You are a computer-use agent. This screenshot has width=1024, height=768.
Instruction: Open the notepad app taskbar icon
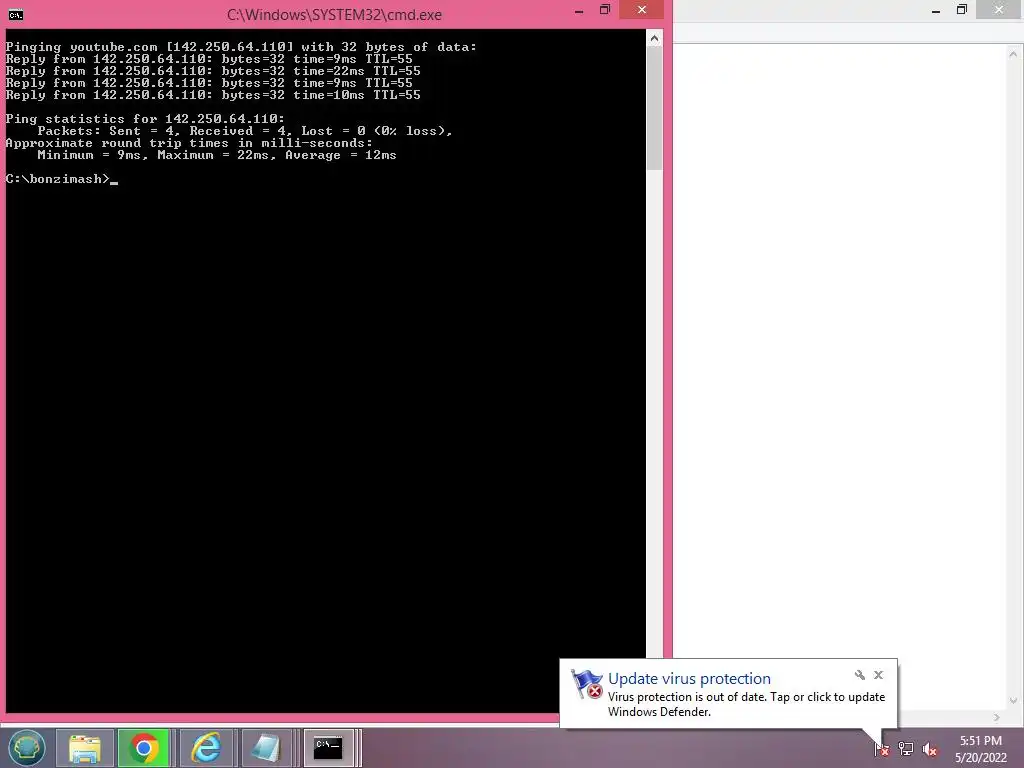(x=266, y=748)
